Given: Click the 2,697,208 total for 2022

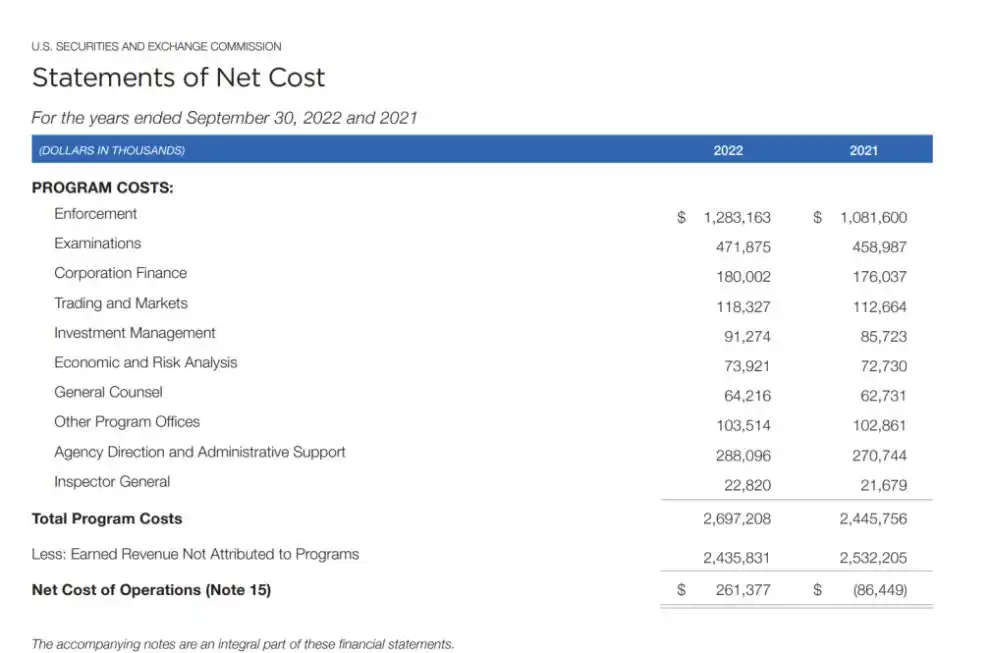Looking at the screenshot, I should [x=737, y=519].
